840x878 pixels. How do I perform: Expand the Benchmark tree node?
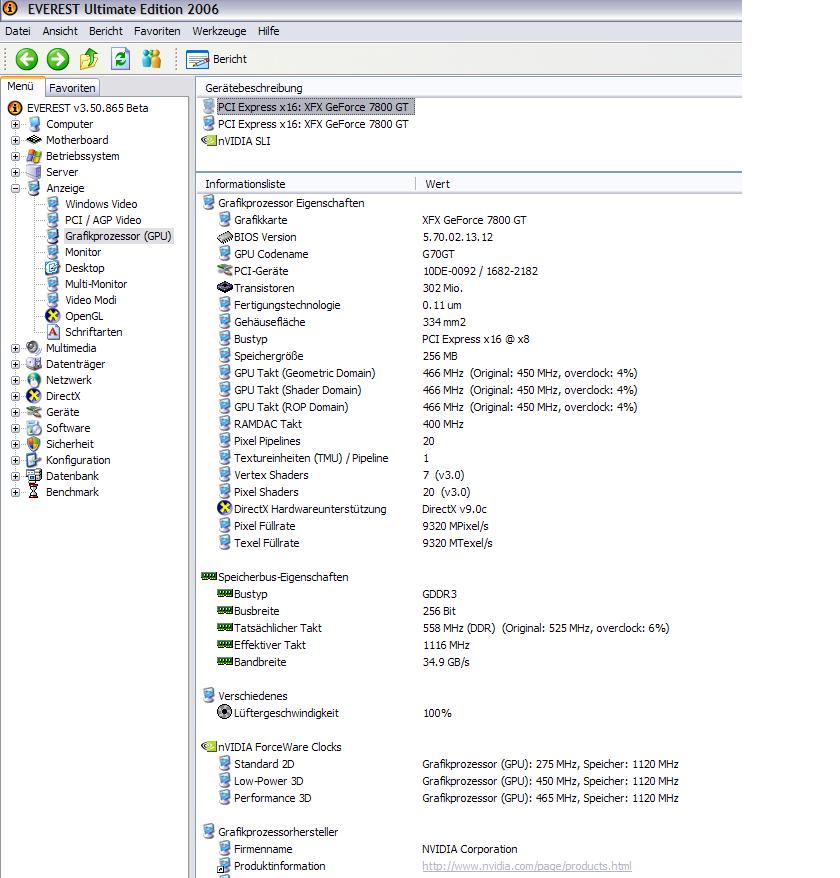click(16, 493)
